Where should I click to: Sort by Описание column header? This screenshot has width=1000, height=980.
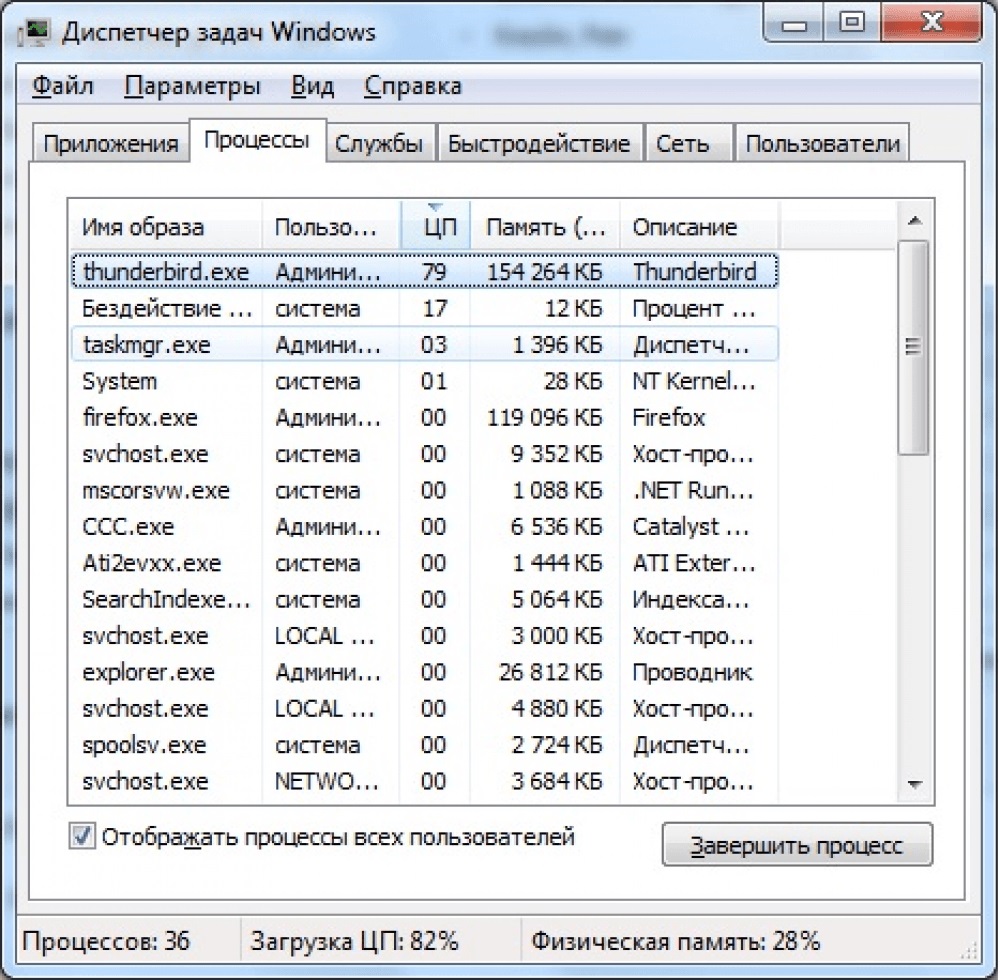(699, 226)
